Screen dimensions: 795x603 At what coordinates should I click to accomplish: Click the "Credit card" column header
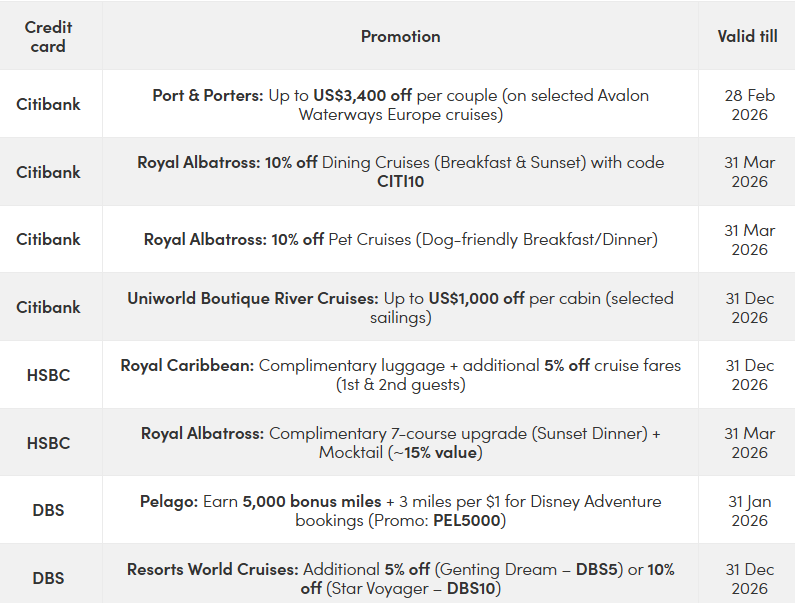(x=48, y=36)
